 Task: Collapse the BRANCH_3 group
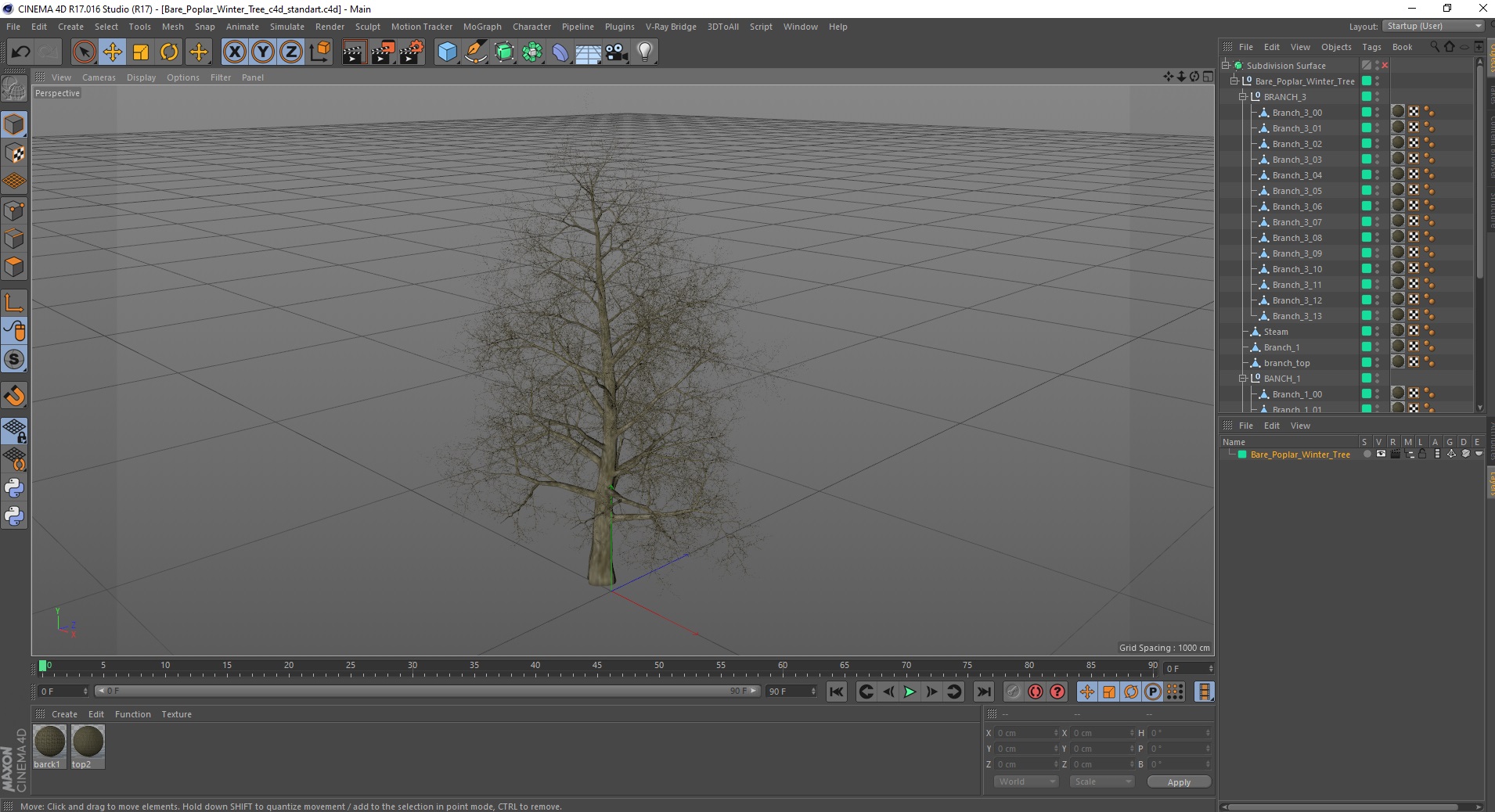(1243, 97)
